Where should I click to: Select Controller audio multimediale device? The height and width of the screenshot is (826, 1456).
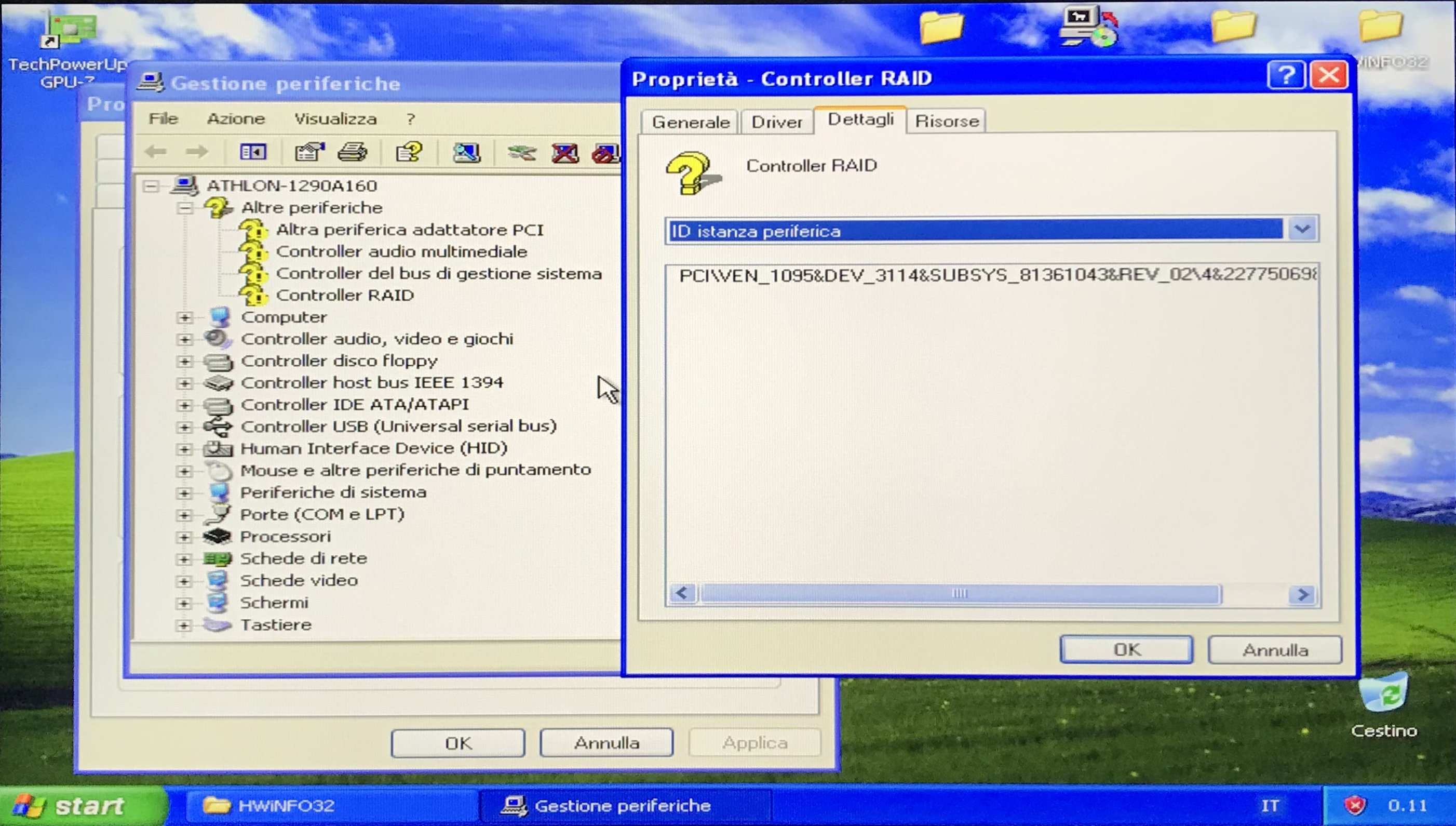point(401,251)
